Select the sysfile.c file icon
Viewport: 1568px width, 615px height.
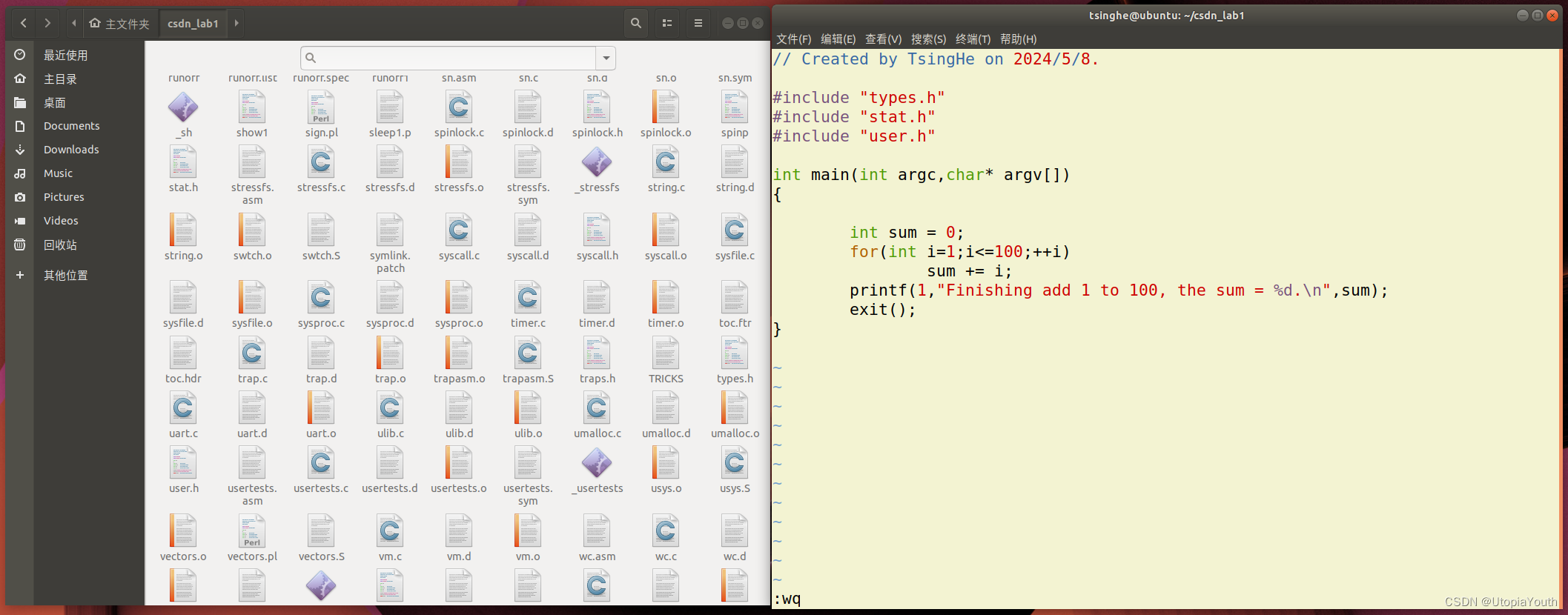pyautogui.click(x=735, y=231)
